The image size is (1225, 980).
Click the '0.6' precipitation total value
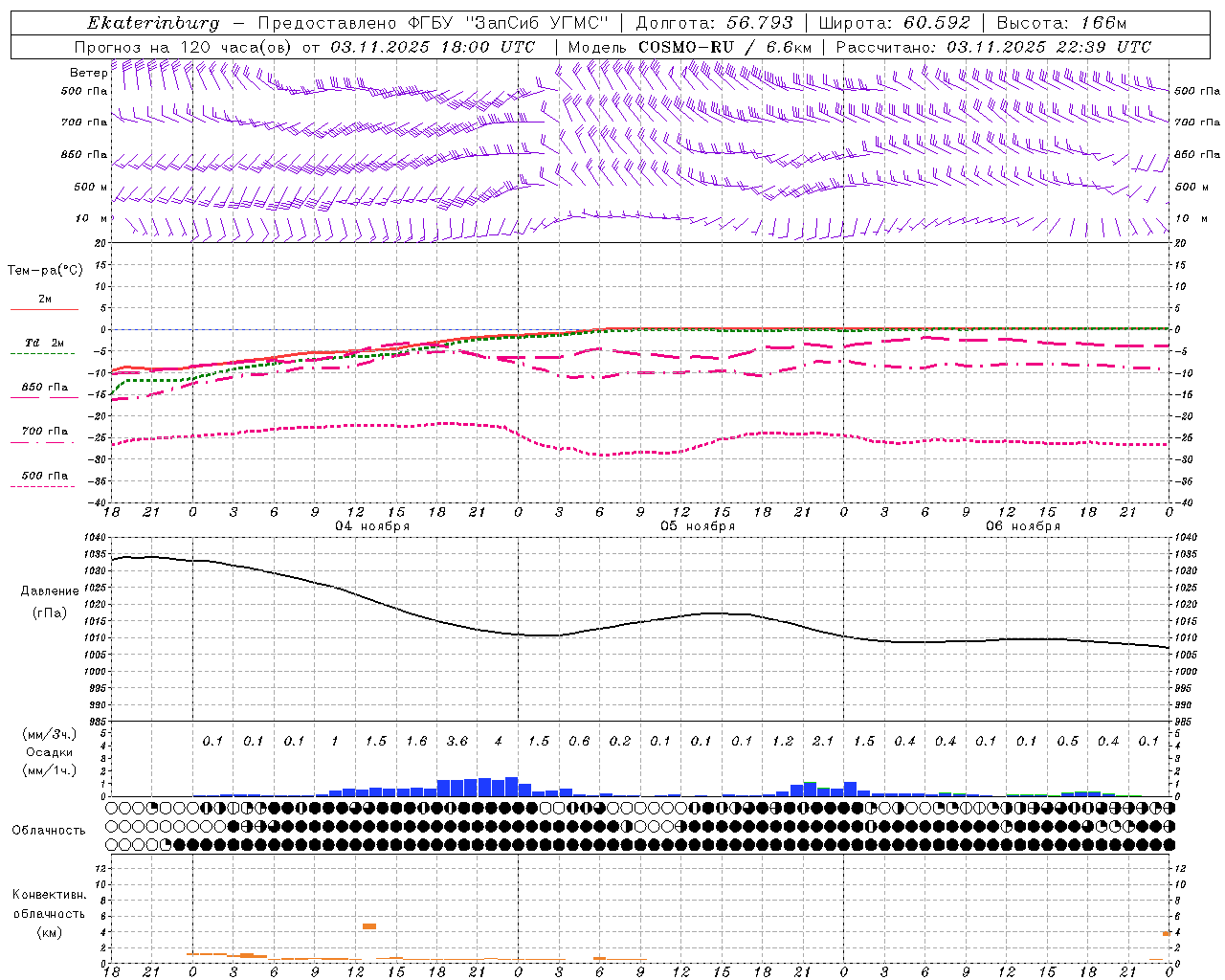point(579,741)
